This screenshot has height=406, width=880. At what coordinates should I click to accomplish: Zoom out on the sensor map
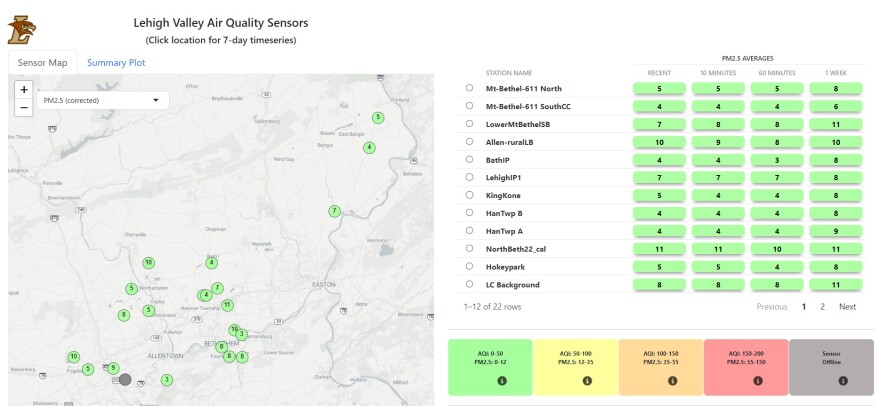tap(24, 107)
